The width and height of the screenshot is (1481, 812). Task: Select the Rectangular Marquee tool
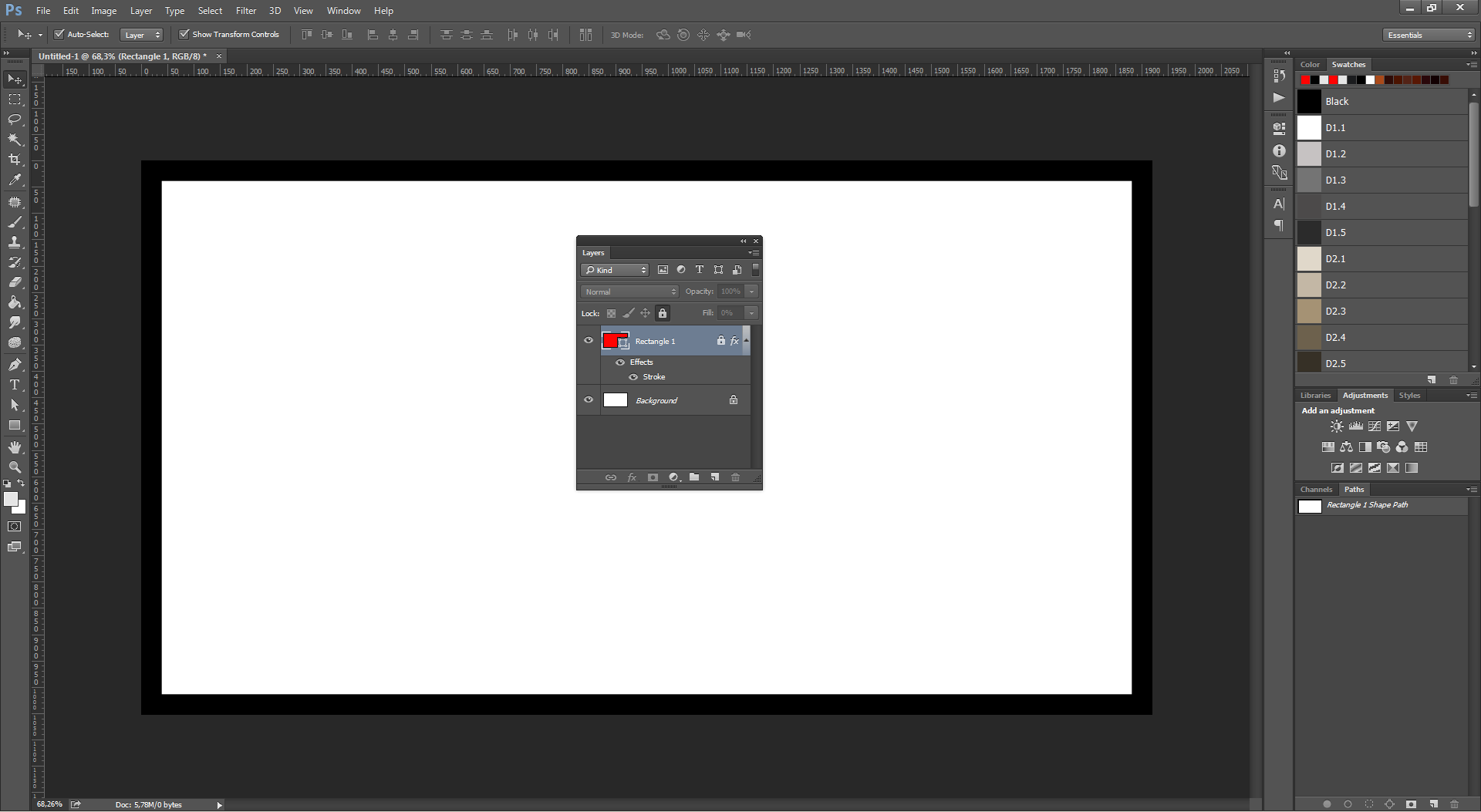click(15, 99)
